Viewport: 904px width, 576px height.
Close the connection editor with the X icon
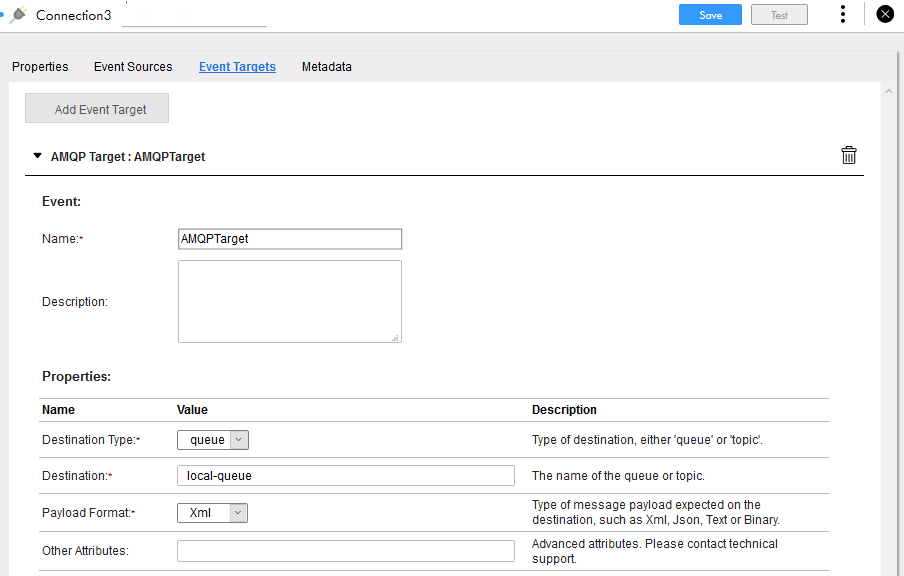tap(884, 14)
